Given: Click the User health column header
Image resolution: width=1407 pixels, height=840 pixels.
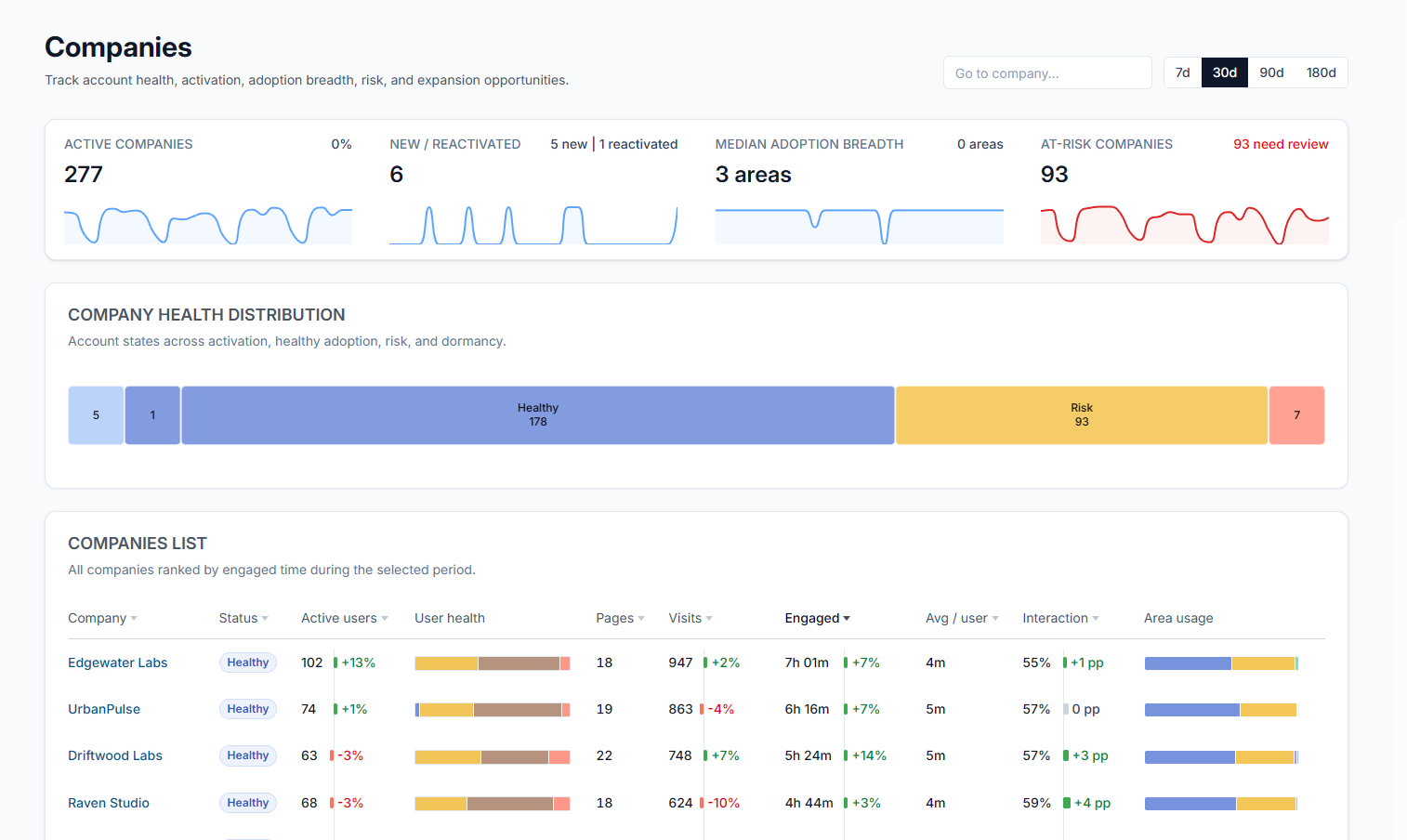Looking at the screenshot, I should coord(450,618).
